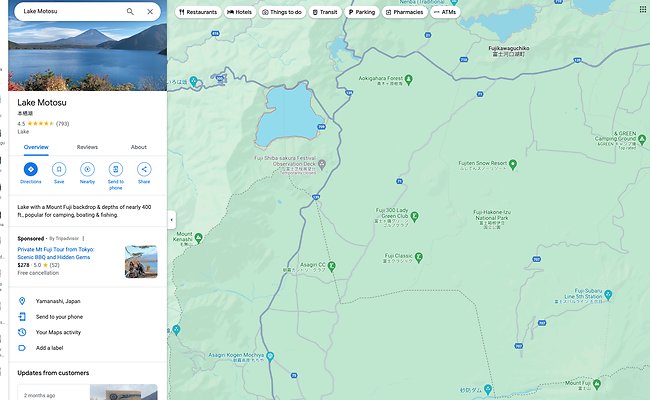Click the Updates from customers heading
Image resolution: width=650 pixels, height=400 pixels.
[53, 373]
